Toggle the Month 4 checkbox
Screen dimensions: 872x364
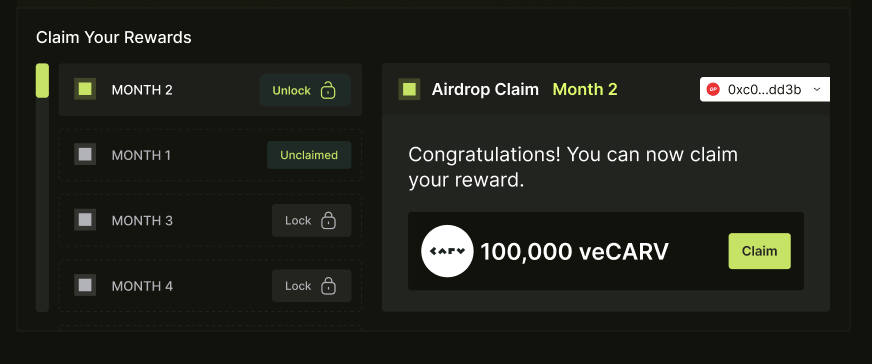pos(85,286)
